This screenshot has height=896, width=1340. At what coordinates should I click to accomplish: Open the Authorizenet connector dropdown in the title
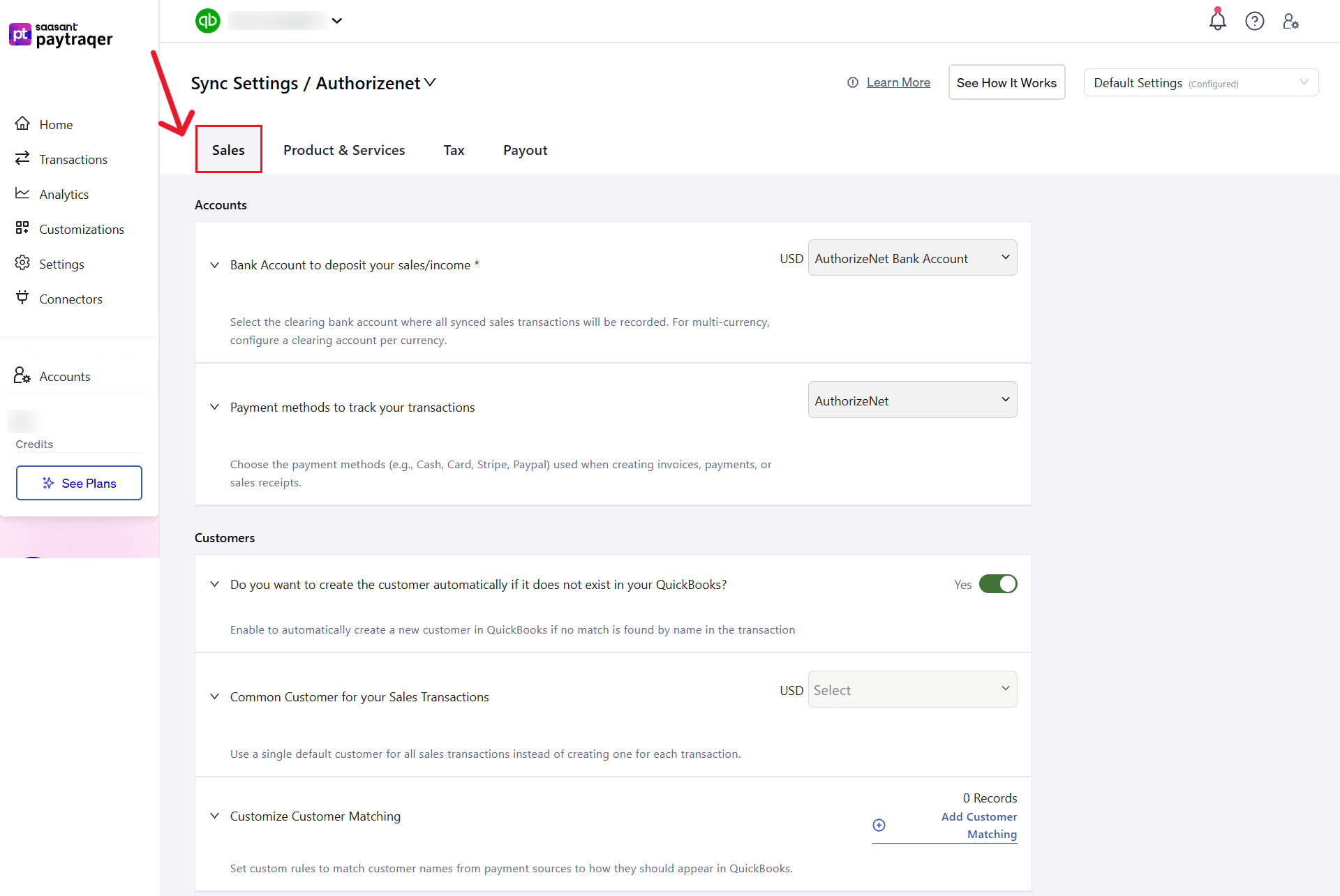tap(431, 82)
